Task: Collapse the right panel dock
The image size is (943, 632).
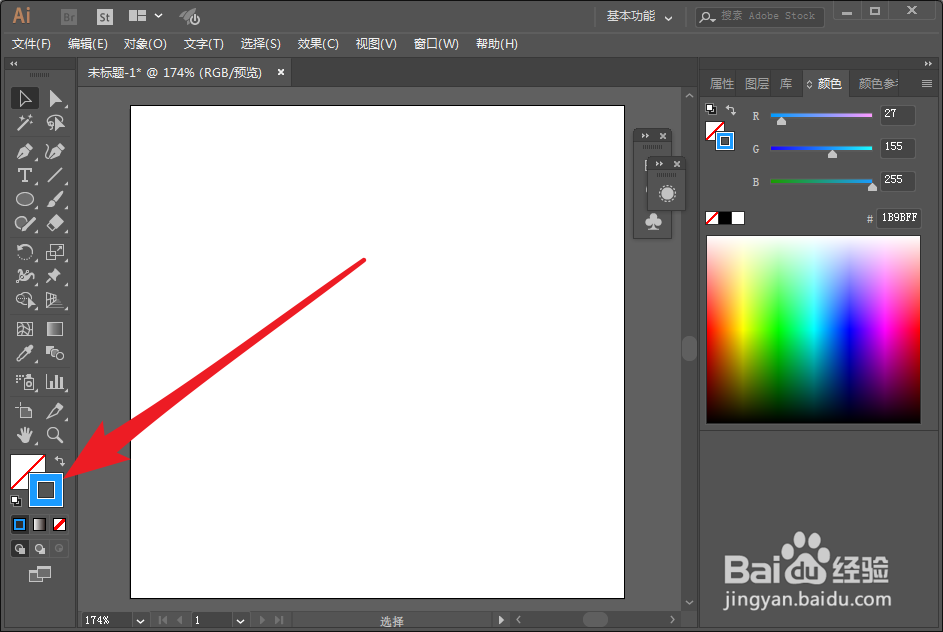Action: pos(928,64)
